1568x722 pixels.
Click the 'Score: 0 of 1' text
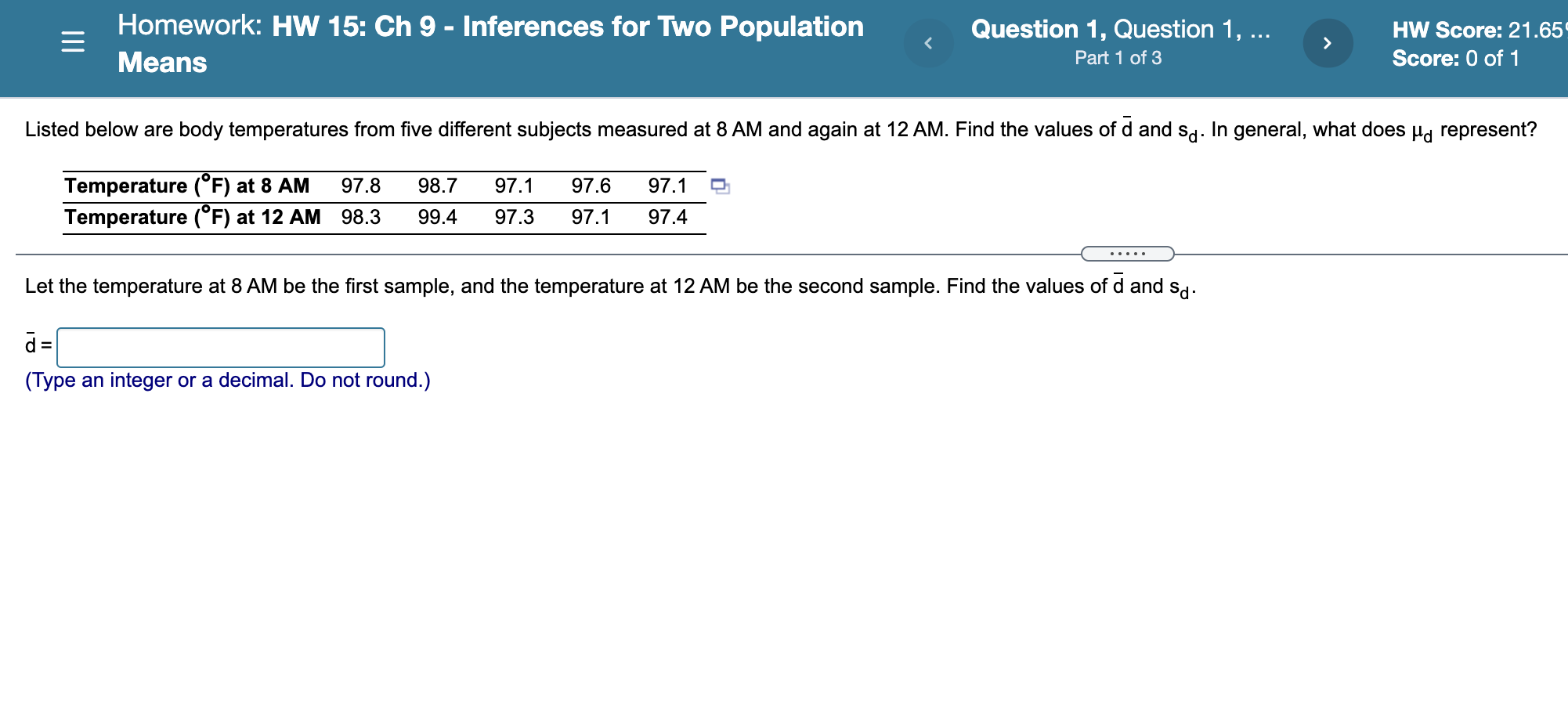pos(1454,58)
